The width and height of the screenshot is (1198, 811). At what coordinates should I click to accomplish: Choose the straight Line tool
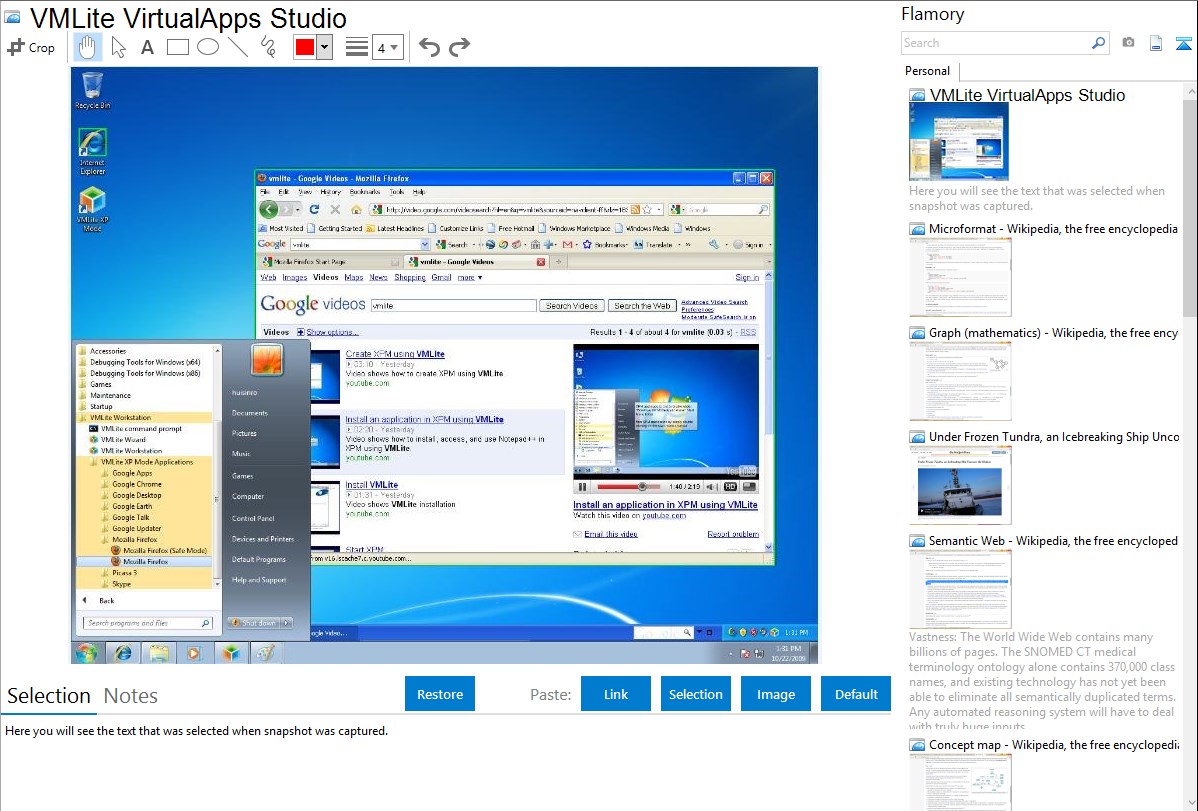tap(238, 47)
